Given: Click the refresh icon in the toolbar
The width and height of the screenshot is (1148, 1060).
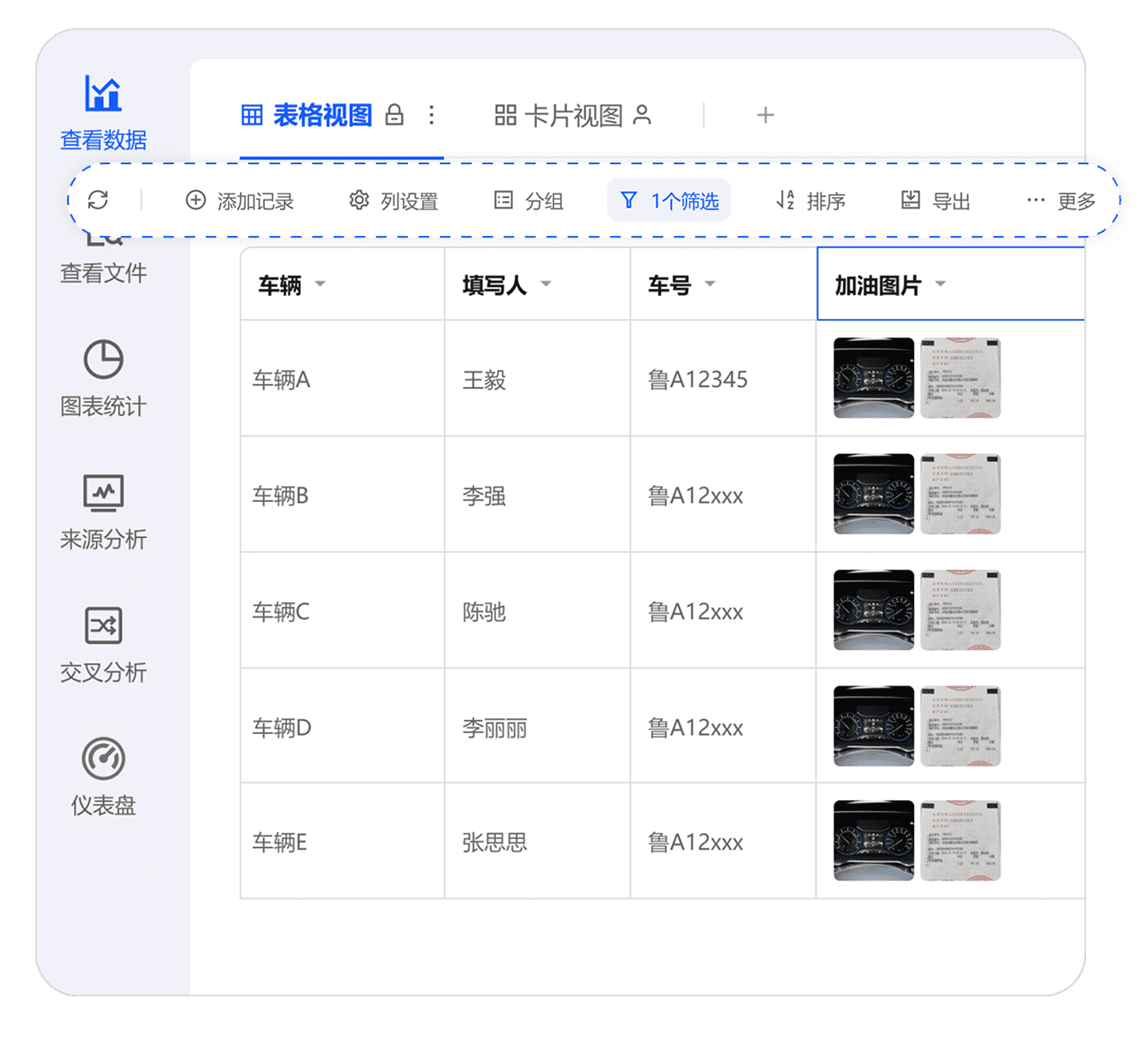Looking at the screenshot, I should click(98, 201).
